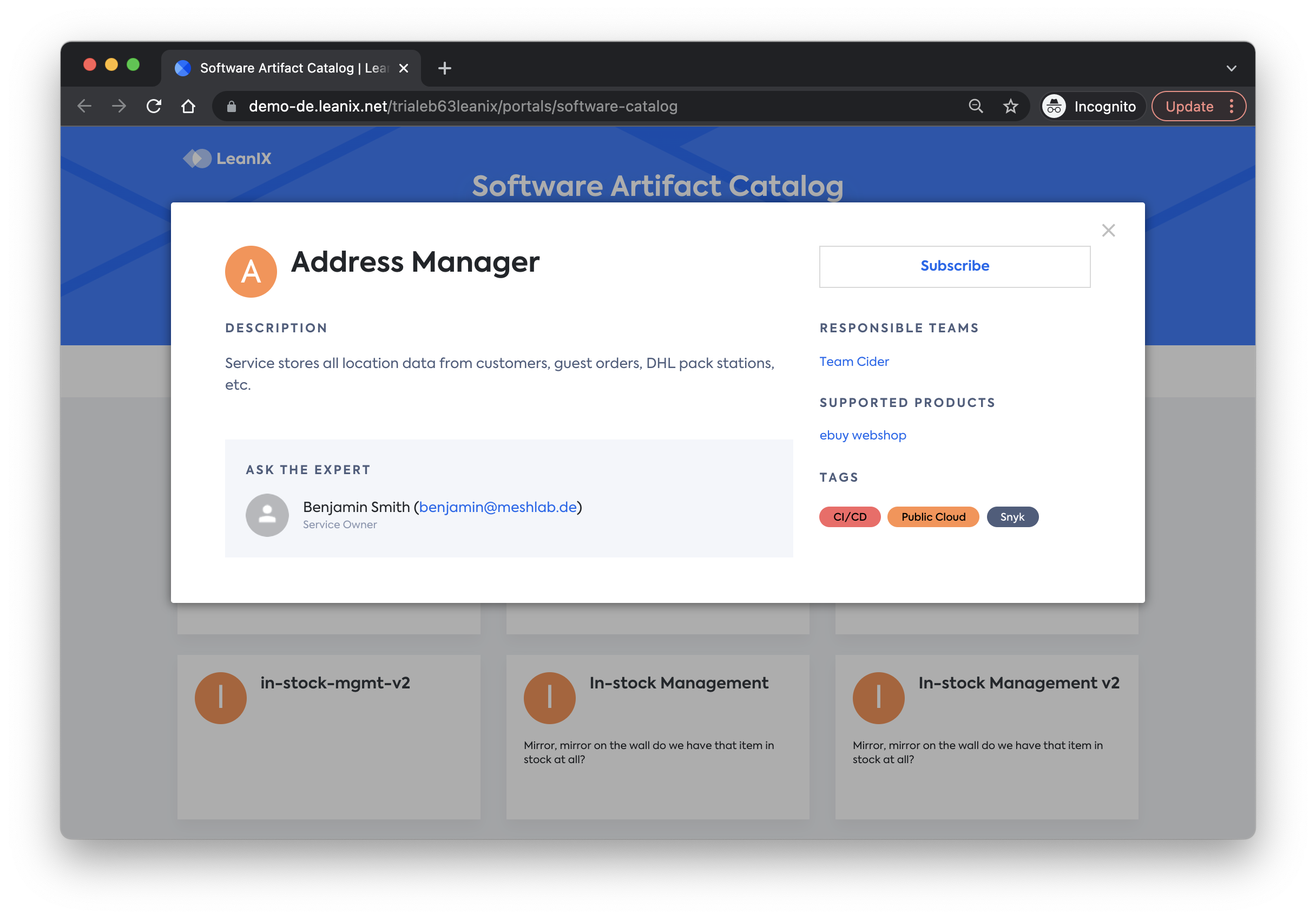Screen dimensions: 1316x919
Task: Click the Snyk tag pill
Action: [1012, 516]
